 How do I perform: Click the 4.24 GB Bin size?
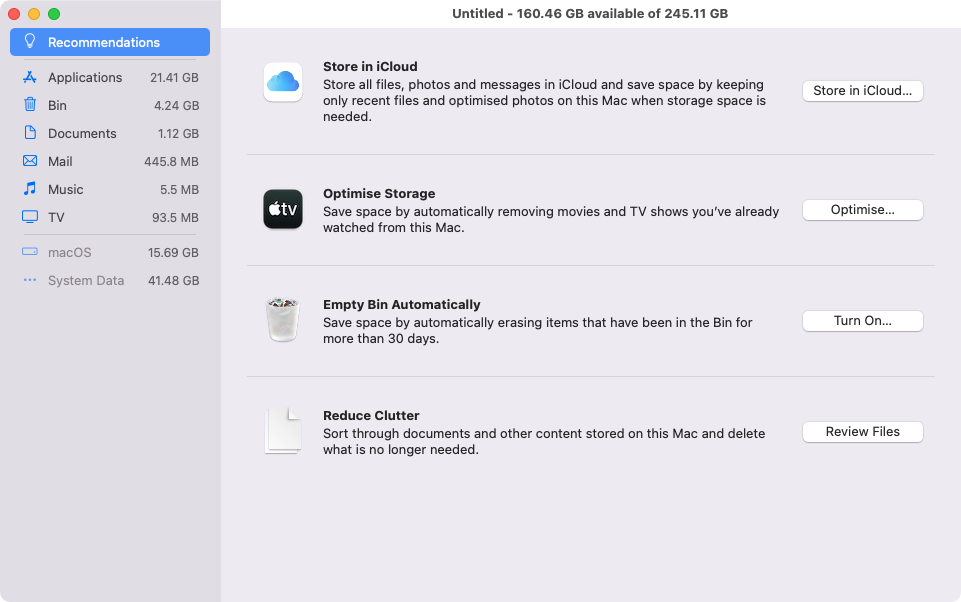[177, 105]
